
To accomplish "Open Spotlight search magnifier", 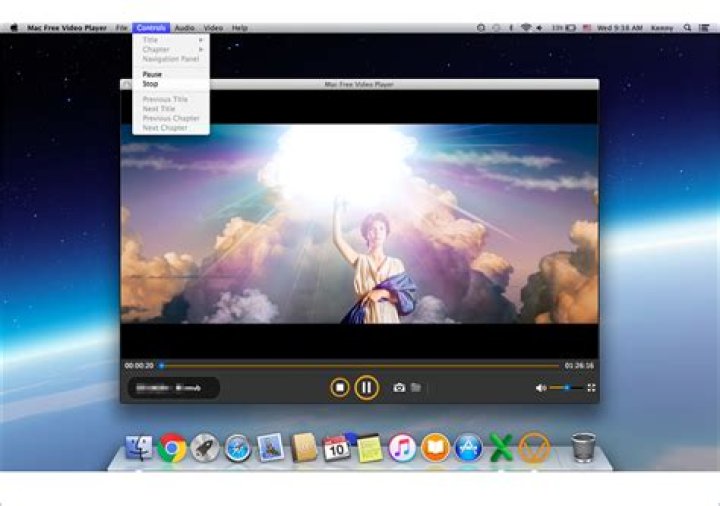I will [687, 28].
